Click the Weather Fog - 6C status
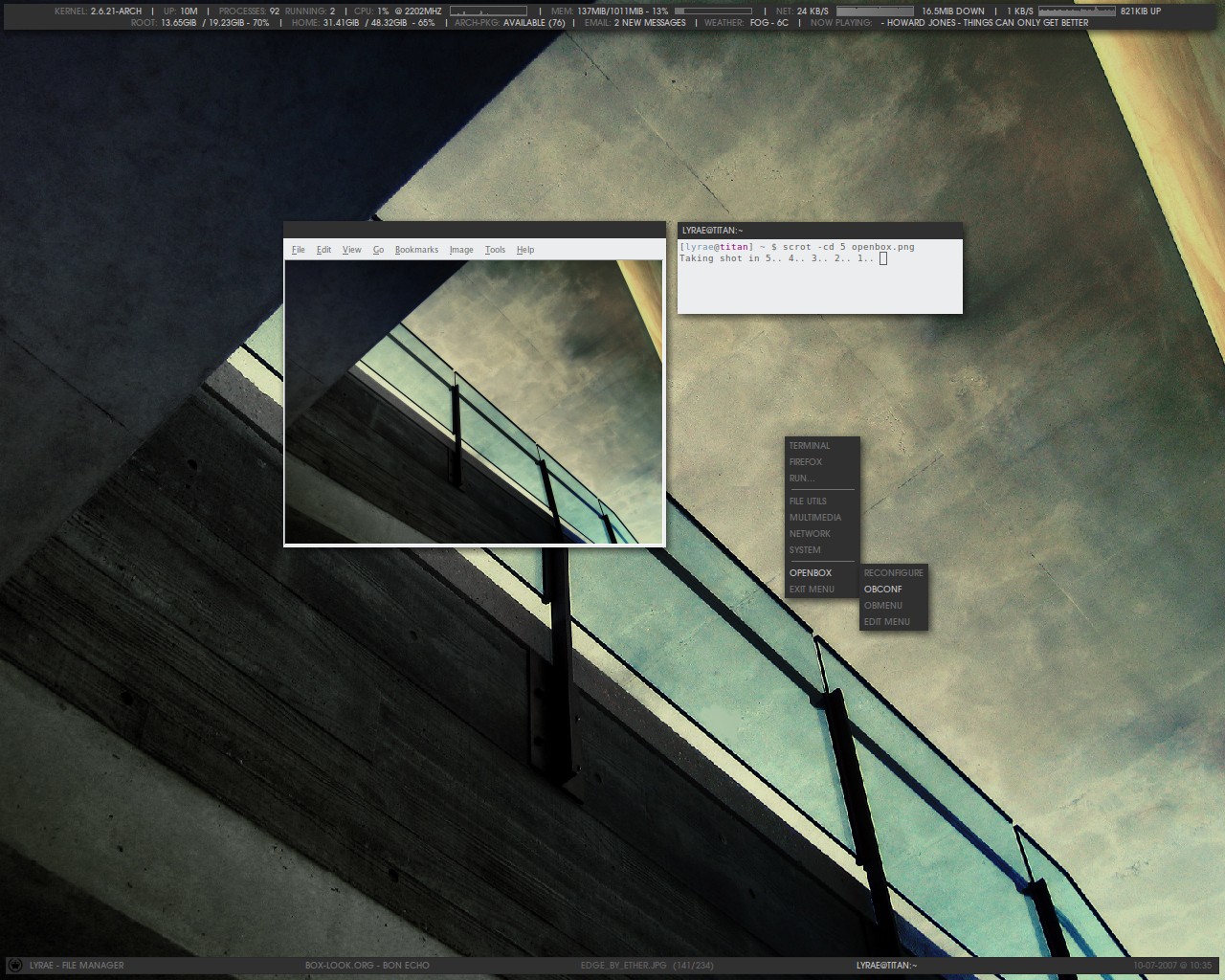The width and height of the screenshot is (1225, 980). [x=746, y=23]
